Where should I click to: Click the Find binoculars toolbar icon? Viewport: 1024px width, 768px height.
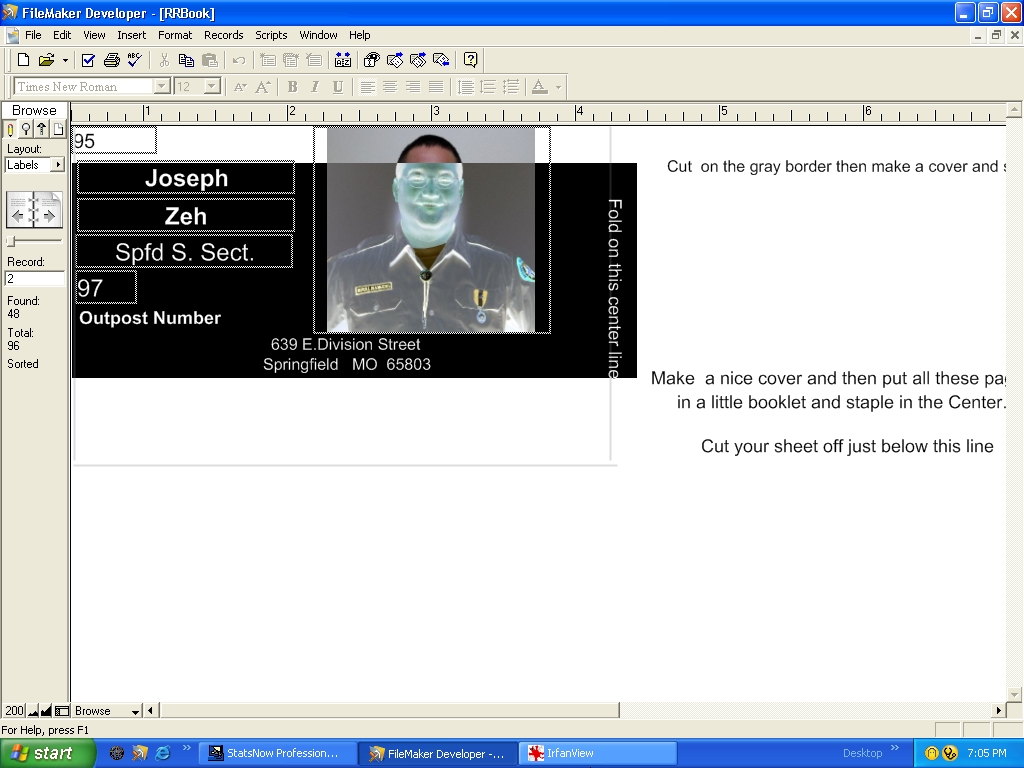(x=372, y=60)
